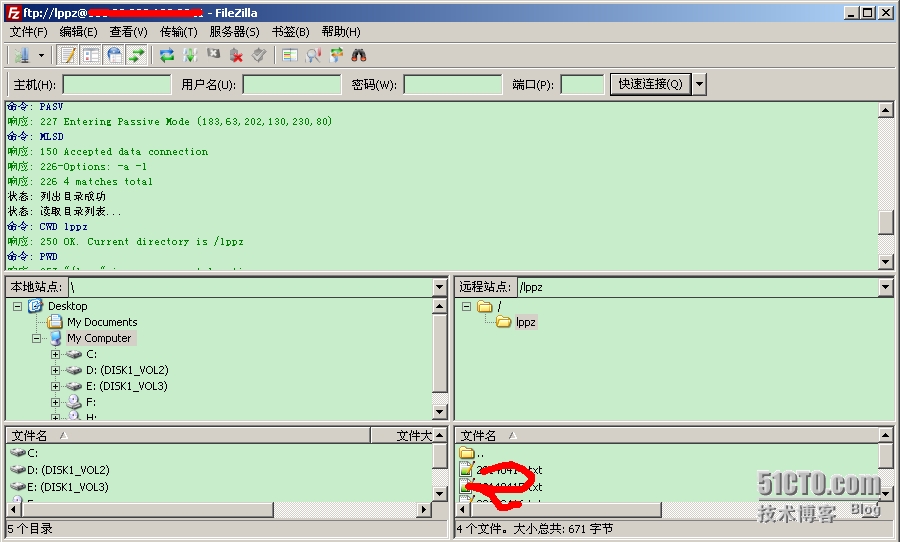Select My Computer in the local tree
Viewport: 900px width, 542px height.
click(x=99, y=338)
